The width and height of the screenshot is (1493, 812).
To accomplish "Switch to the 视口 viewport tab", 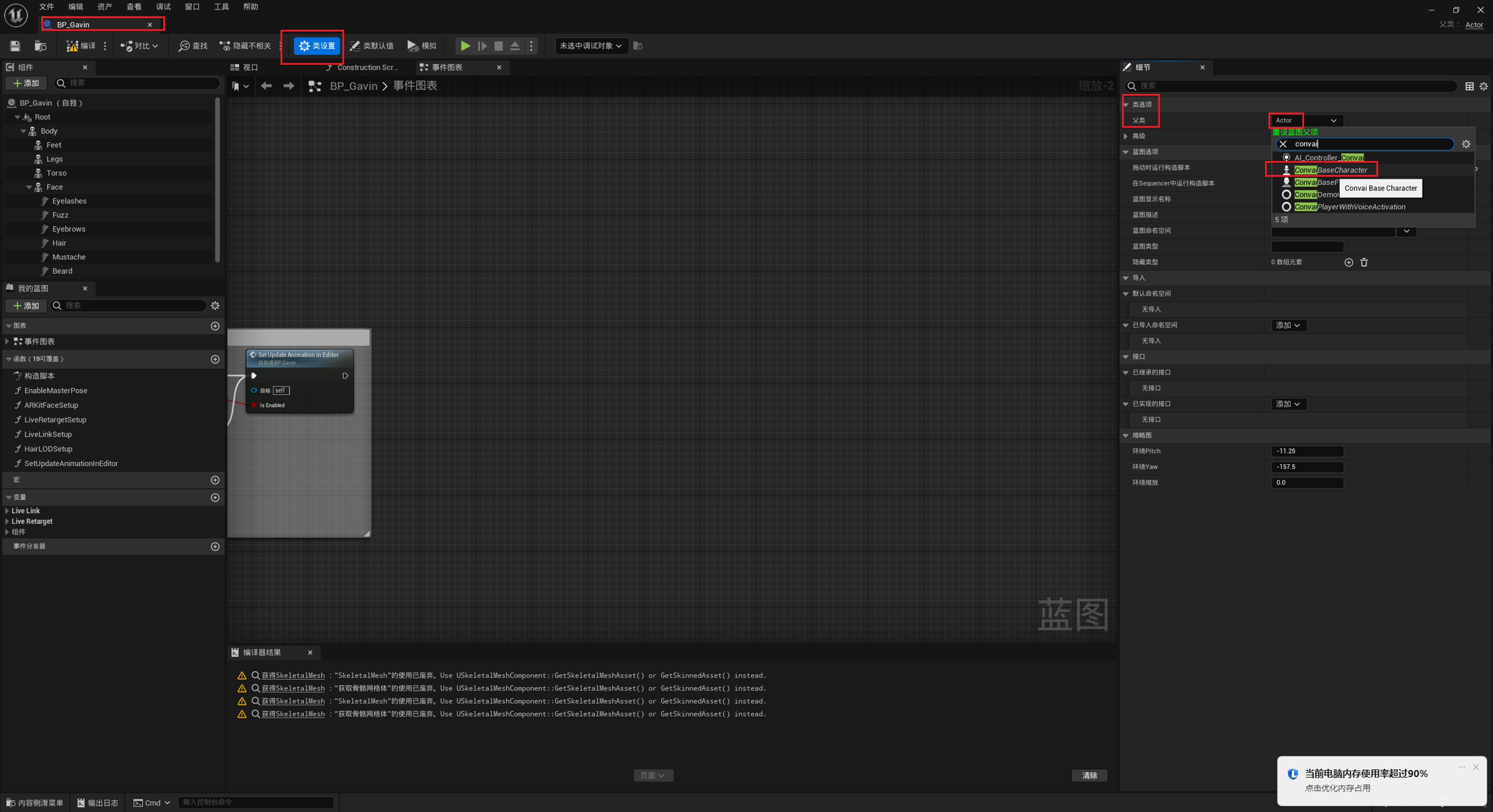I will [244, 67].
